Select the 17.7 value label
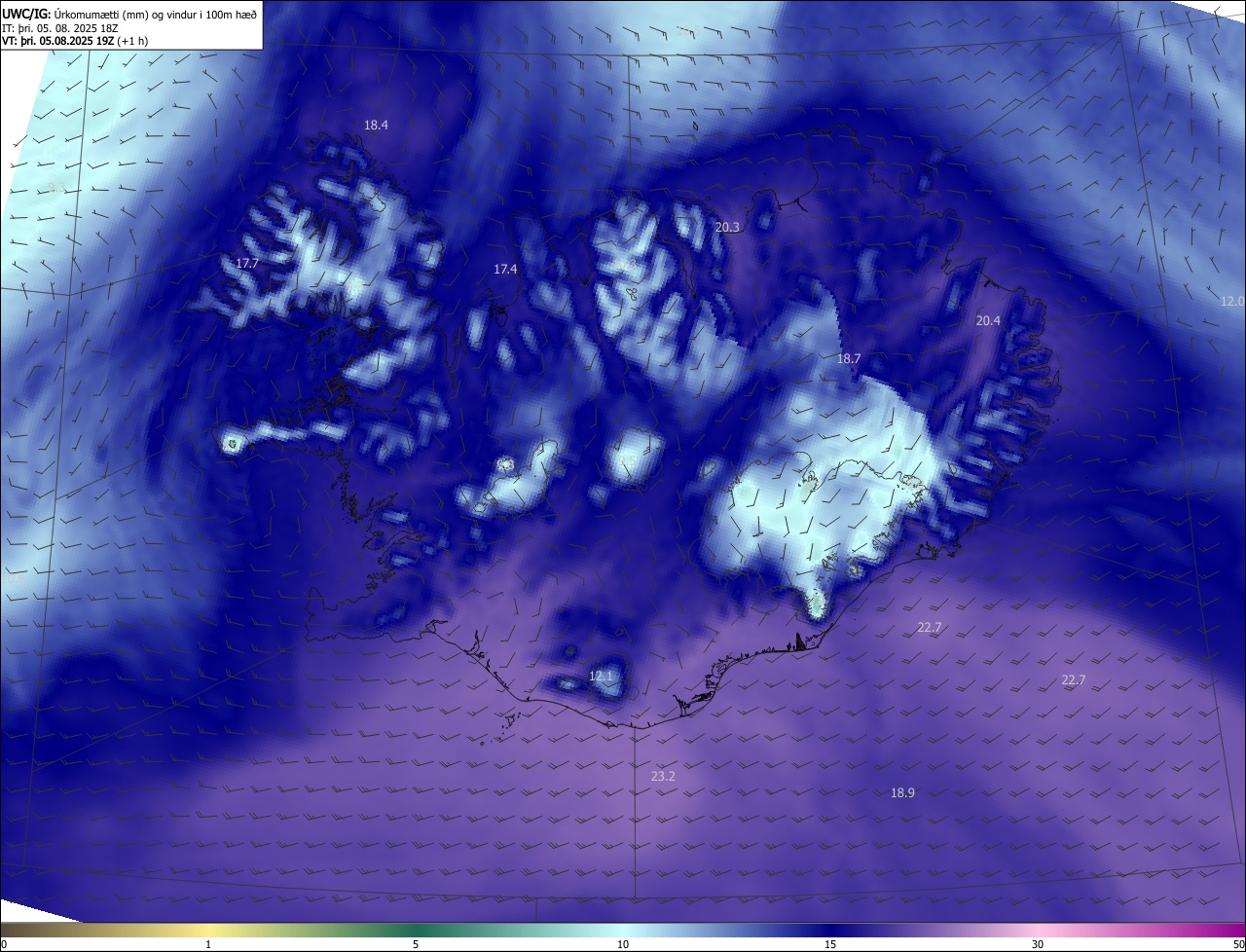Image resolution: width=1246 pixels, height=952 pixels. (247, 263)
